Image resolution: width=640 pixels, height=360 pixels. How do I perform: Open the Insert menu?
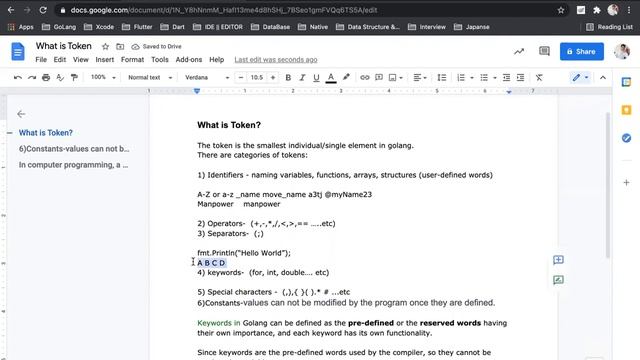click(x=104, y=60)
